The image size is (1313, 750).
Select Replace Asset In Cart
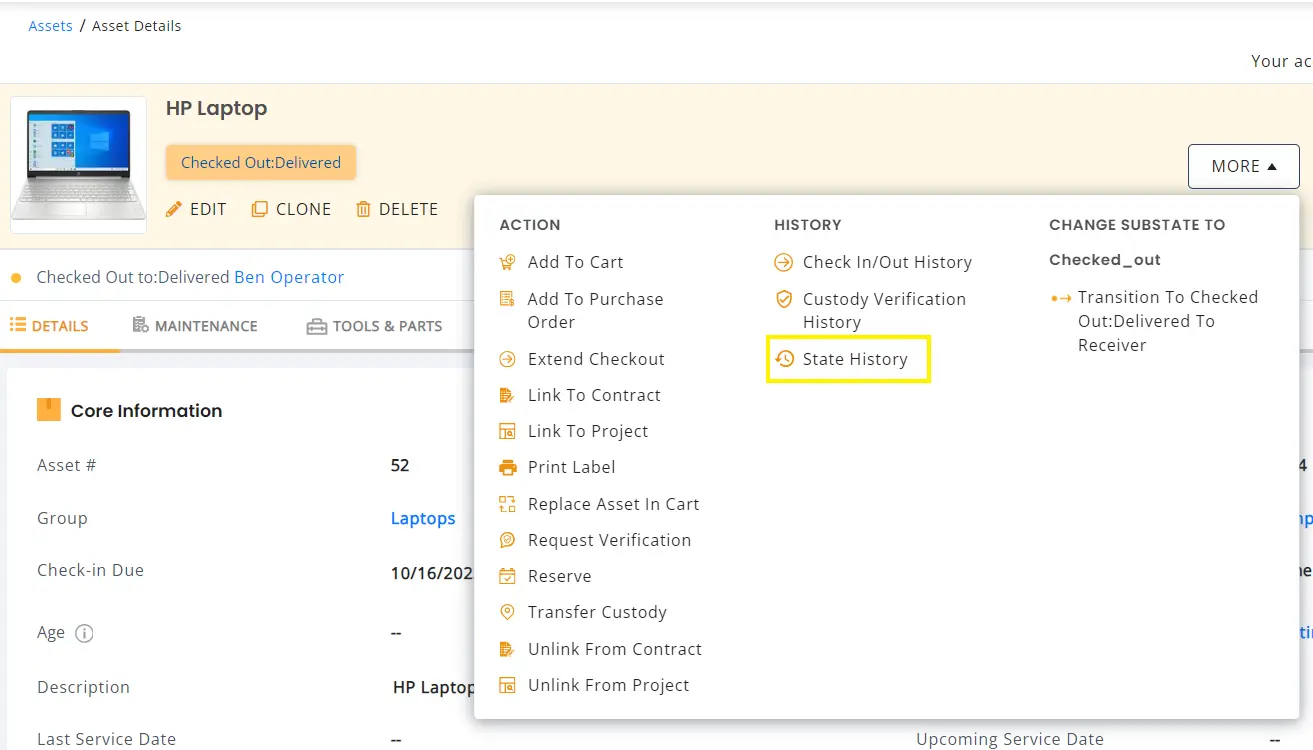[x=613, y=504]
